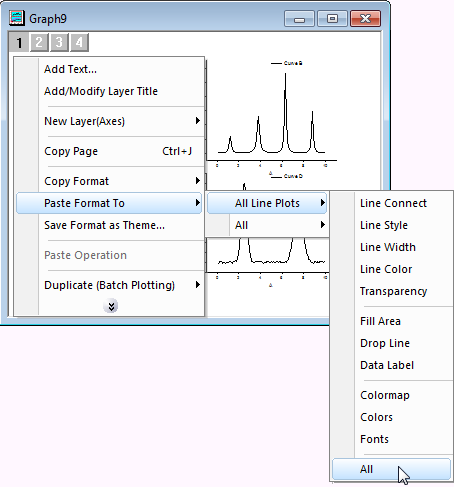Choose Add Text... menu item

(109, 69)
